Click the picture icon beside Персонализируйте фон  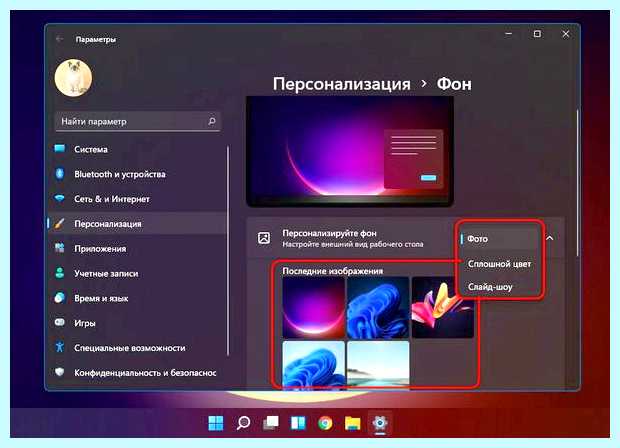point(264,238)
